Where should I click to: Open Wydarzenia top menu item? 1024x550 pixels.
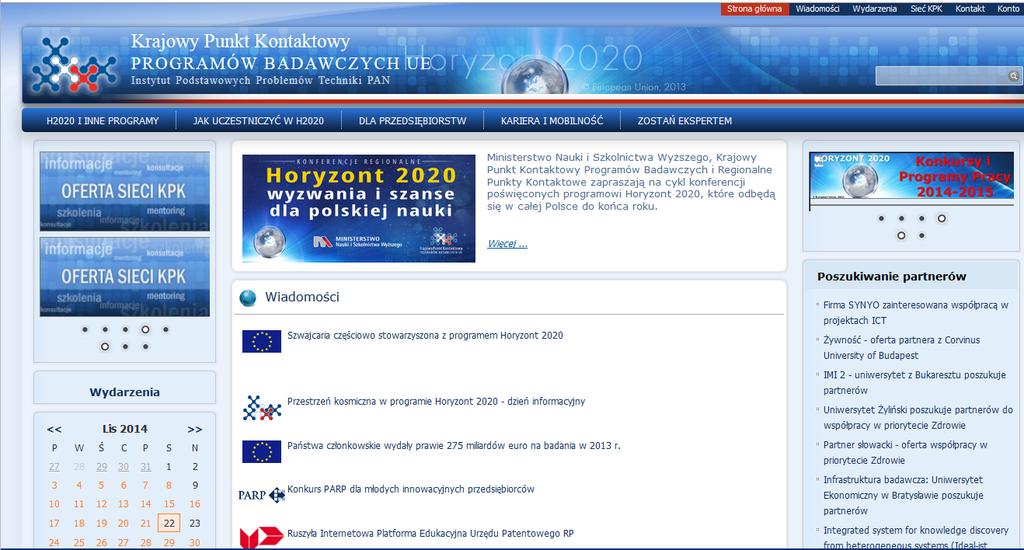(x=874, y=8)
